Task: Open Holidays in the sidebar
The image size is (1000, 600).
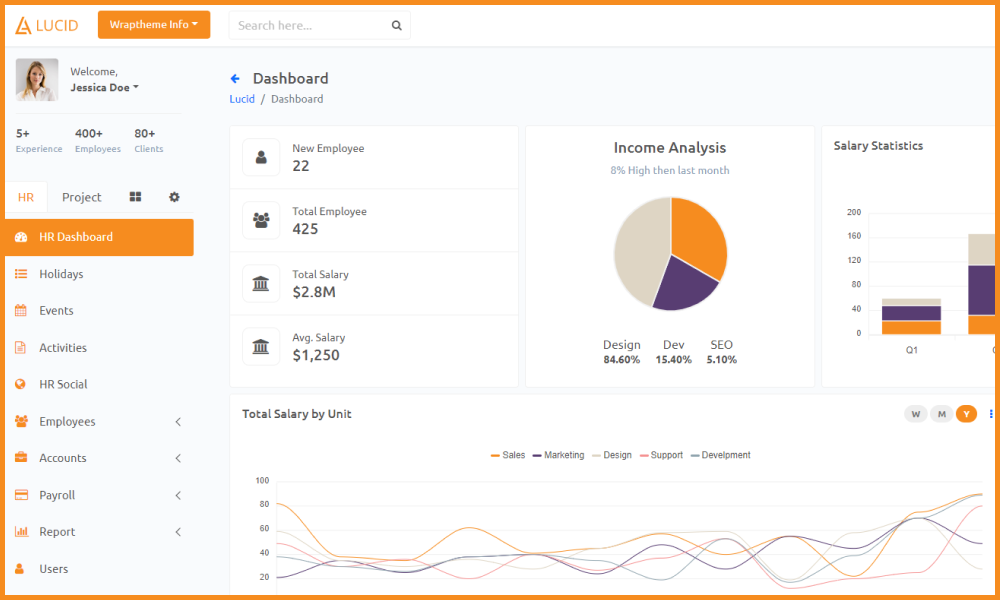Action: [61, 274]
